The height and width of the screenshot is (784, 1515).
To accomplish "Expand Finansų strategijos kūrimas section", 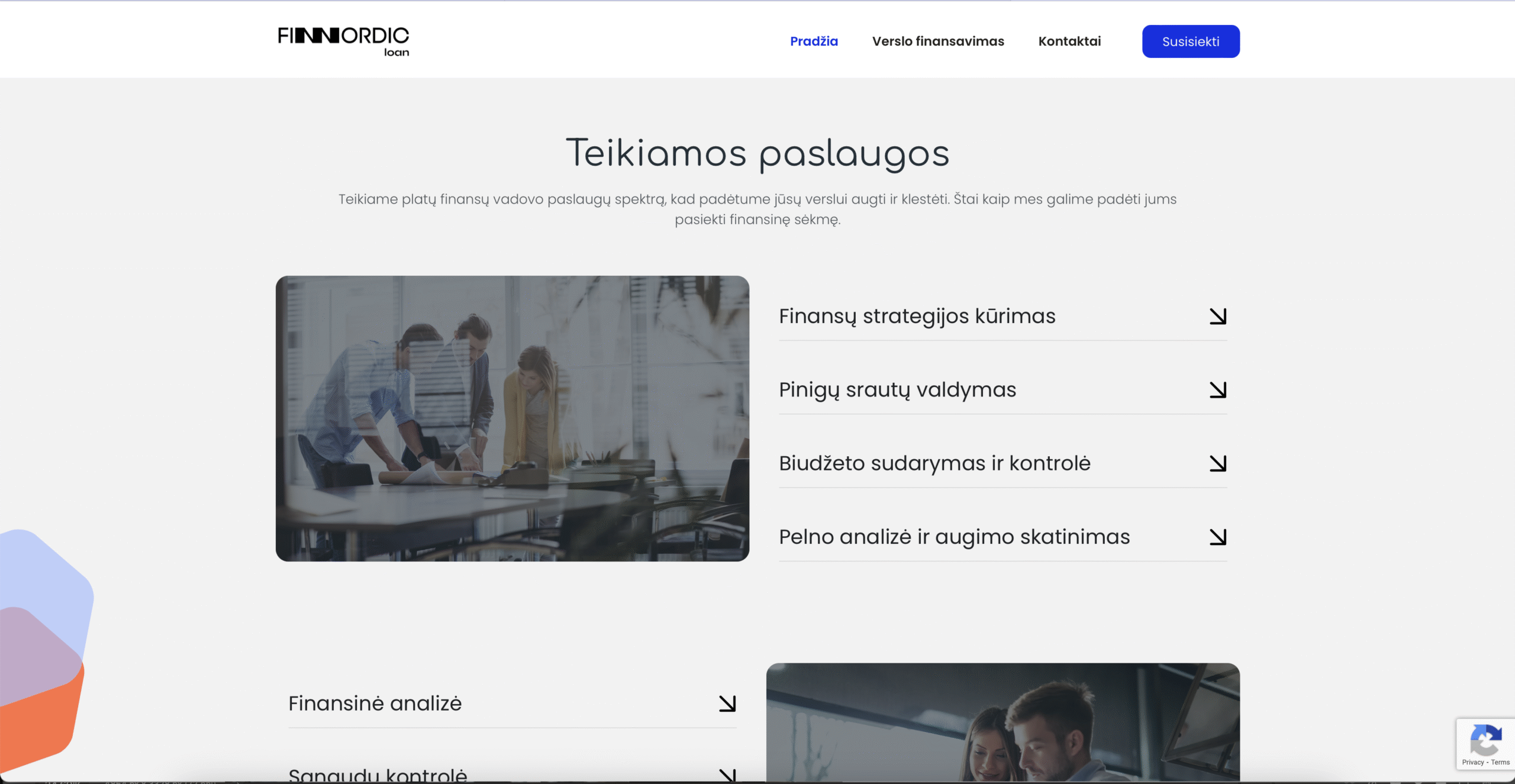I will [x=917, y=317].
